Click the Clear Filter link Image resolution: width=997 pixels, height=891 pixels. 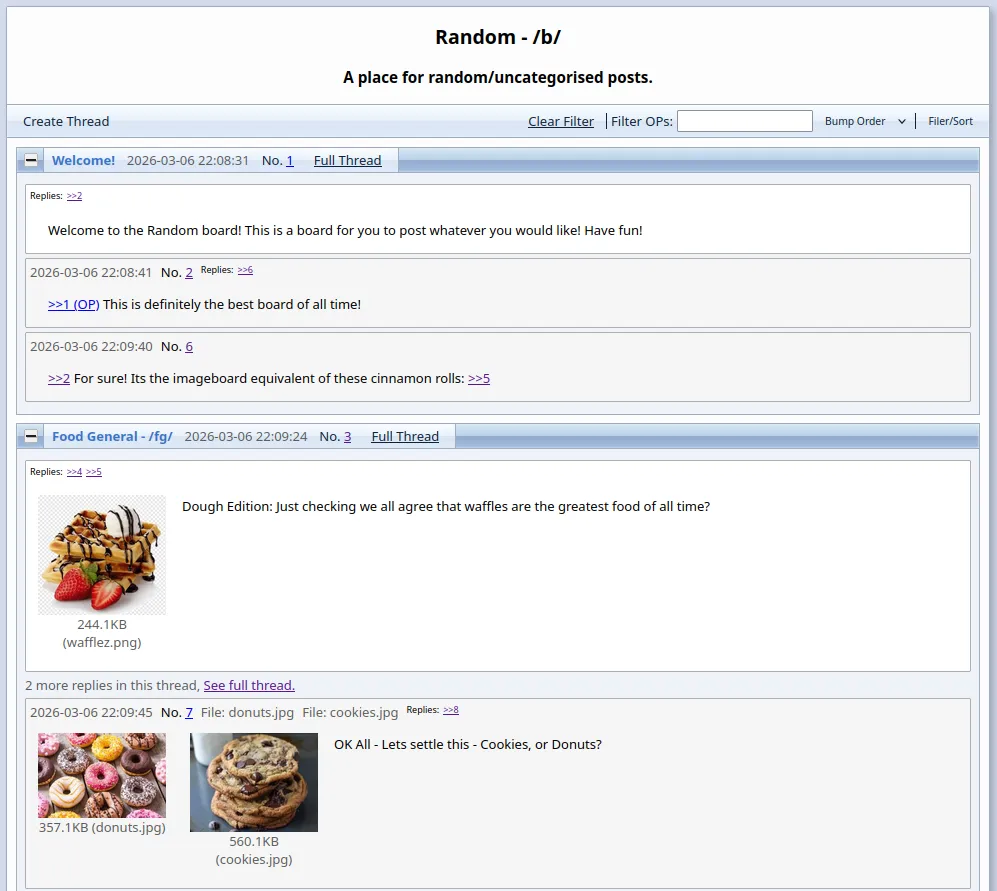pos(561,121)
